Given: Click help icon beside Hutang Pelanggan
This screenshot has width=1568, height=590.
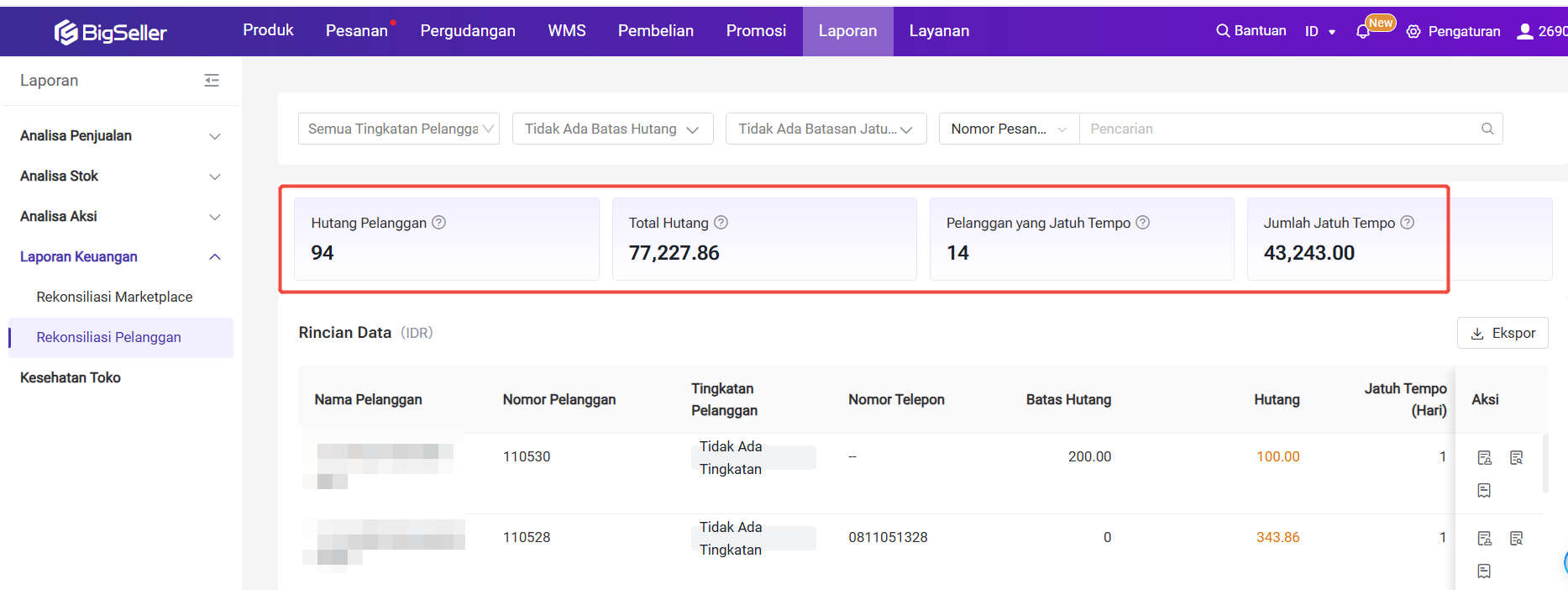Looking at the screenshot, I should [438, 223].
